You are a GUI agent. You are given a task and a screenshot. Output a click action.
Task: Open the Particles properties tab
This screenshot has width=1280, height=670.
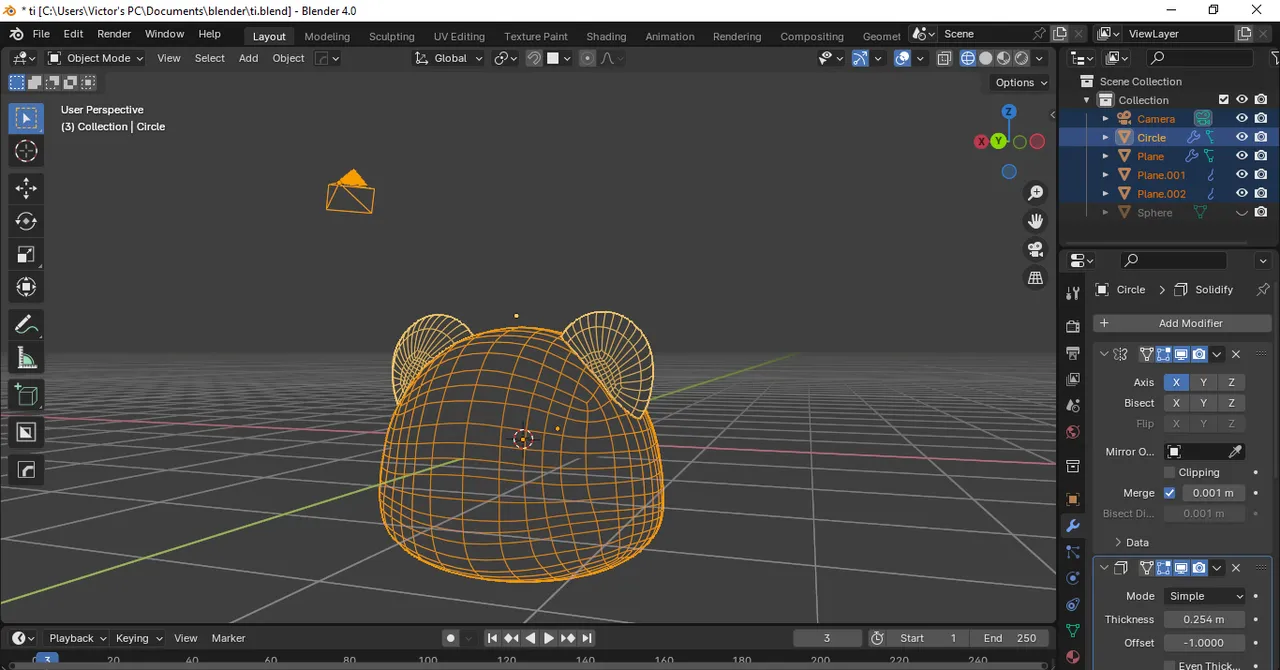click(x=1073, y=552)
